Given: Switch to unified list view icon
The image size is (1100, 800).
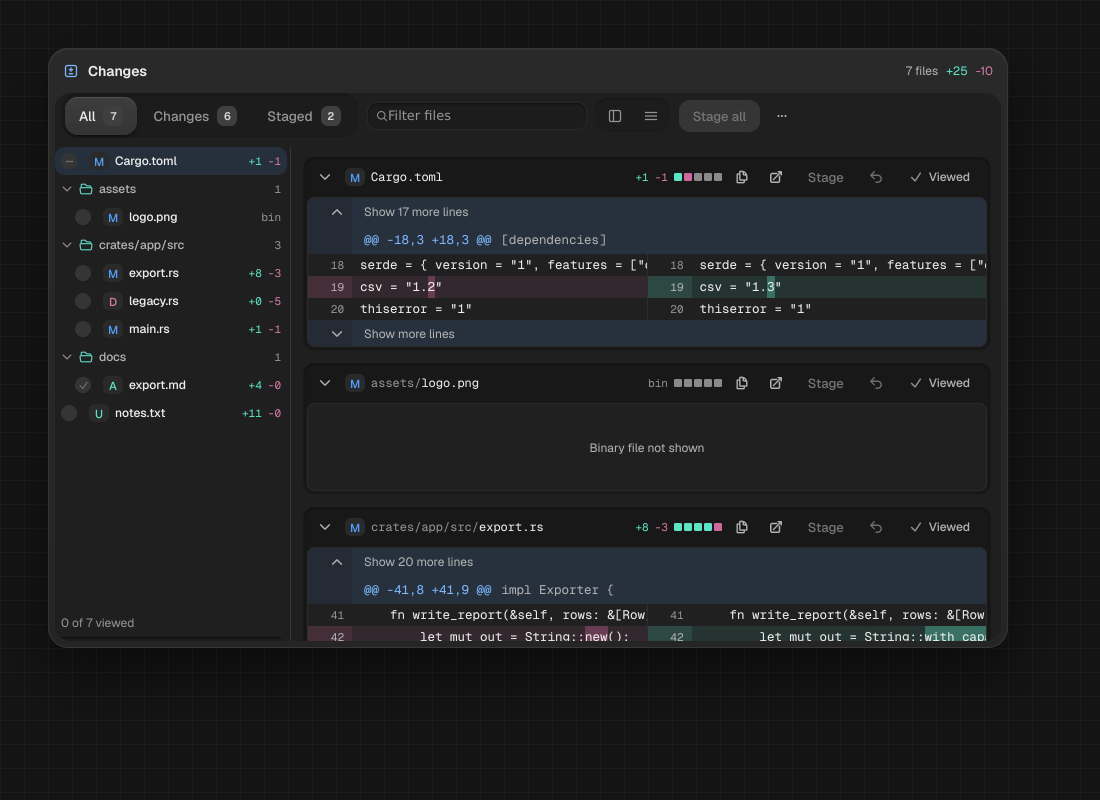Looking at the screenshot, I should (x=651, y=116).
